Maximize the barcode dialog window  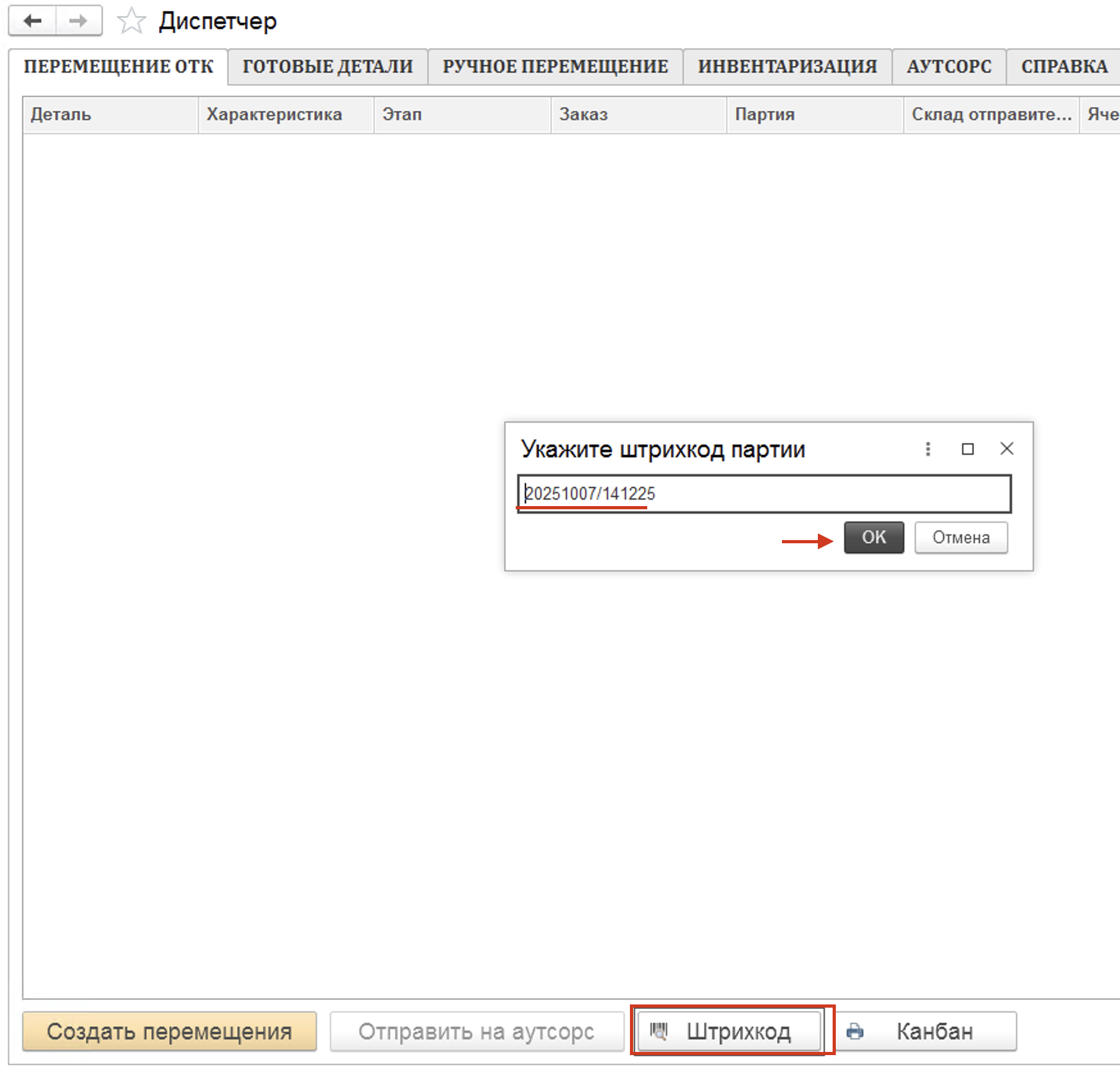point(967,449)
